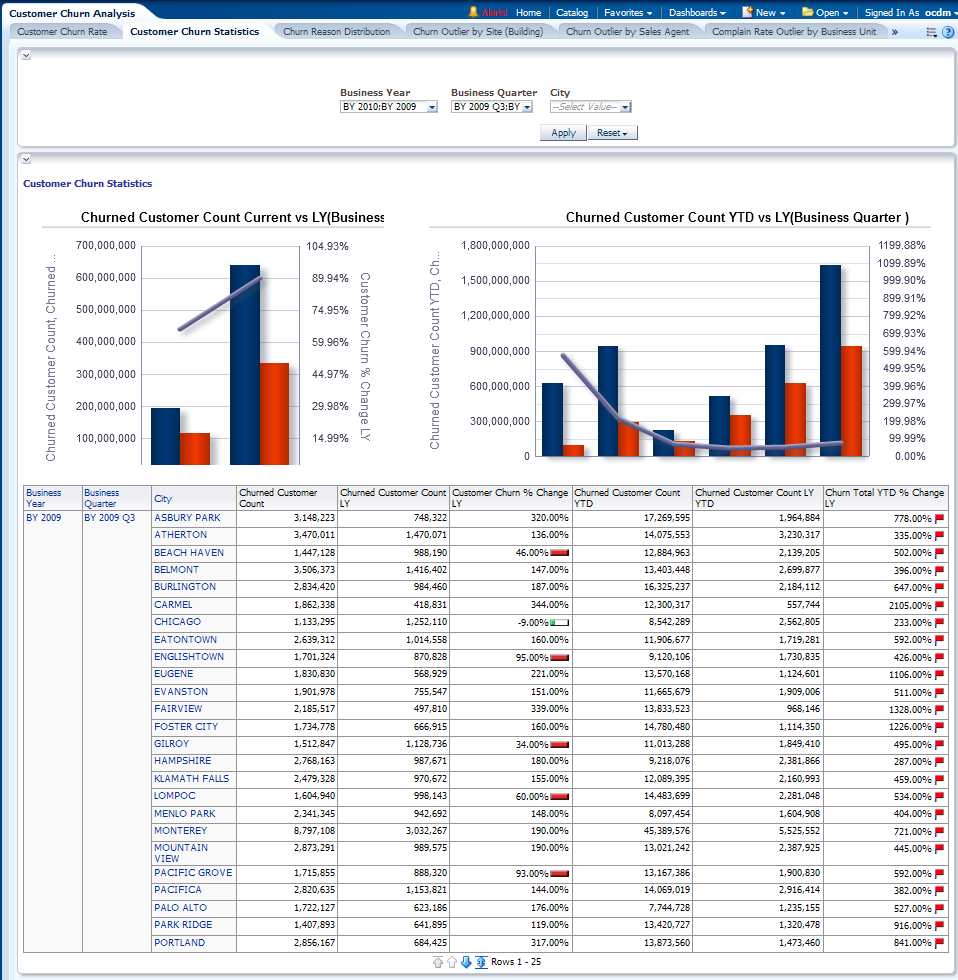Image resolution: width=958 pixels, height=980 pixels.
Task: Open the CHICAGO city link
Action: (x=177, y=622)
